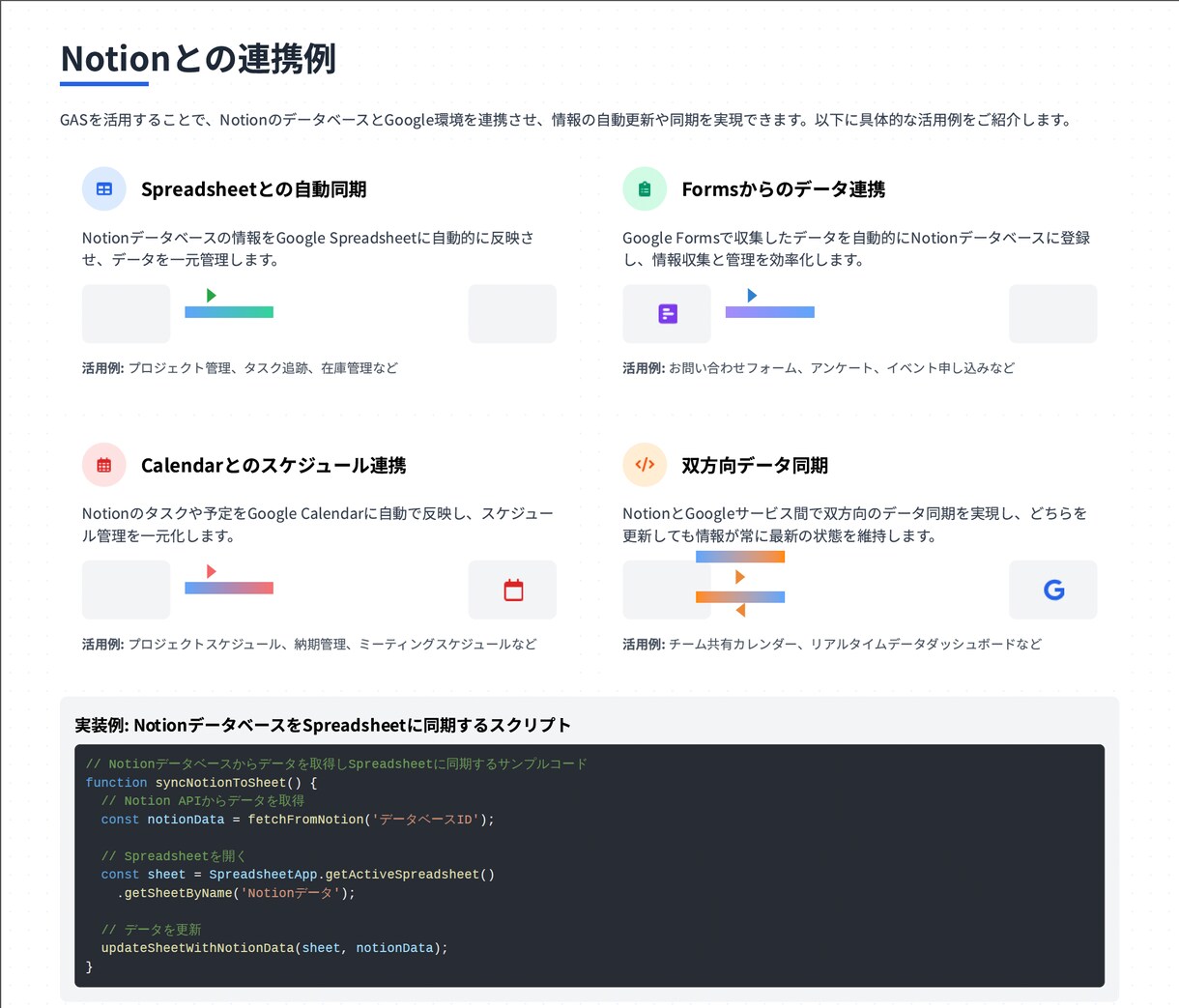Click the blue arrow in Forms card
Viewport: 1179px width, 1008px height.
coord(752,296)
